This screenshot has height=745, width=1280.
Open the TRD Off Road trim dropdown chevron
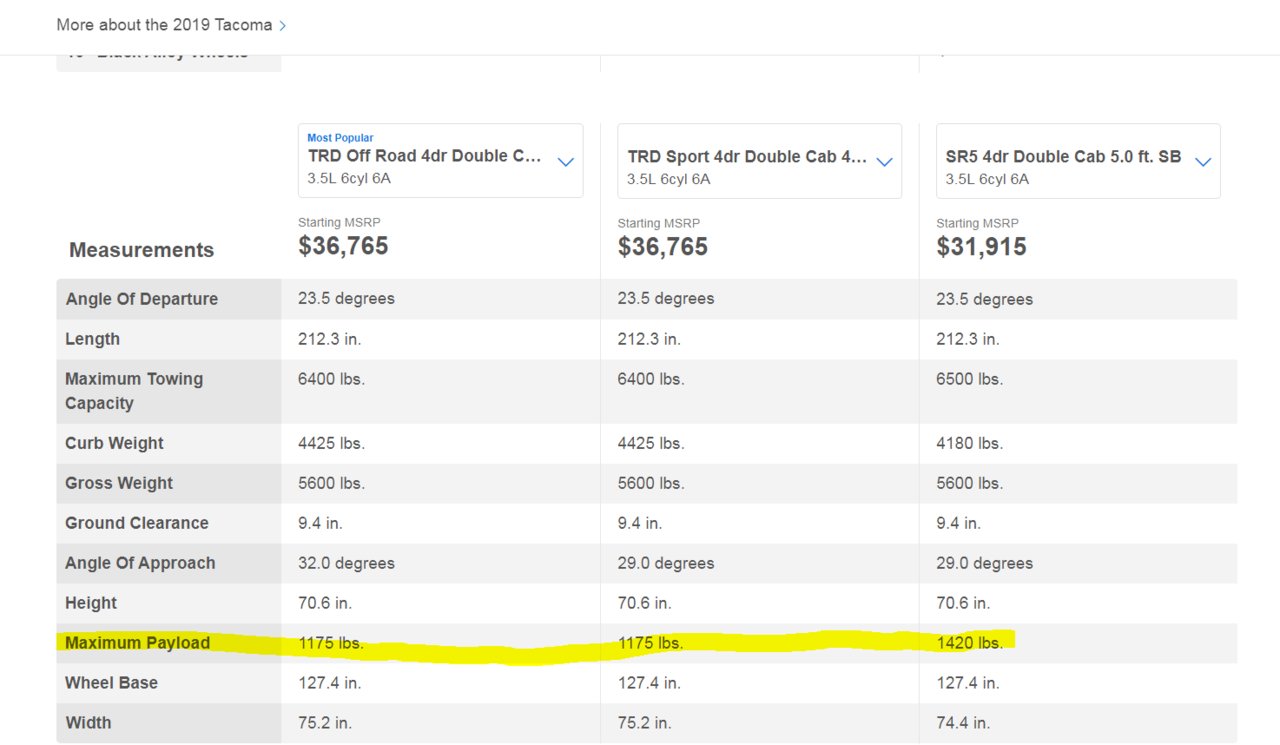[565, 162]
